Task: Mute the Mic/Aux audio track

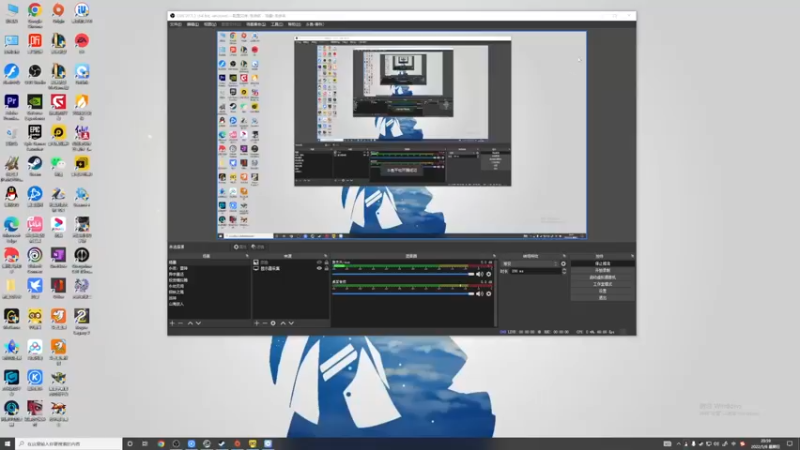Action: point(480,274)
